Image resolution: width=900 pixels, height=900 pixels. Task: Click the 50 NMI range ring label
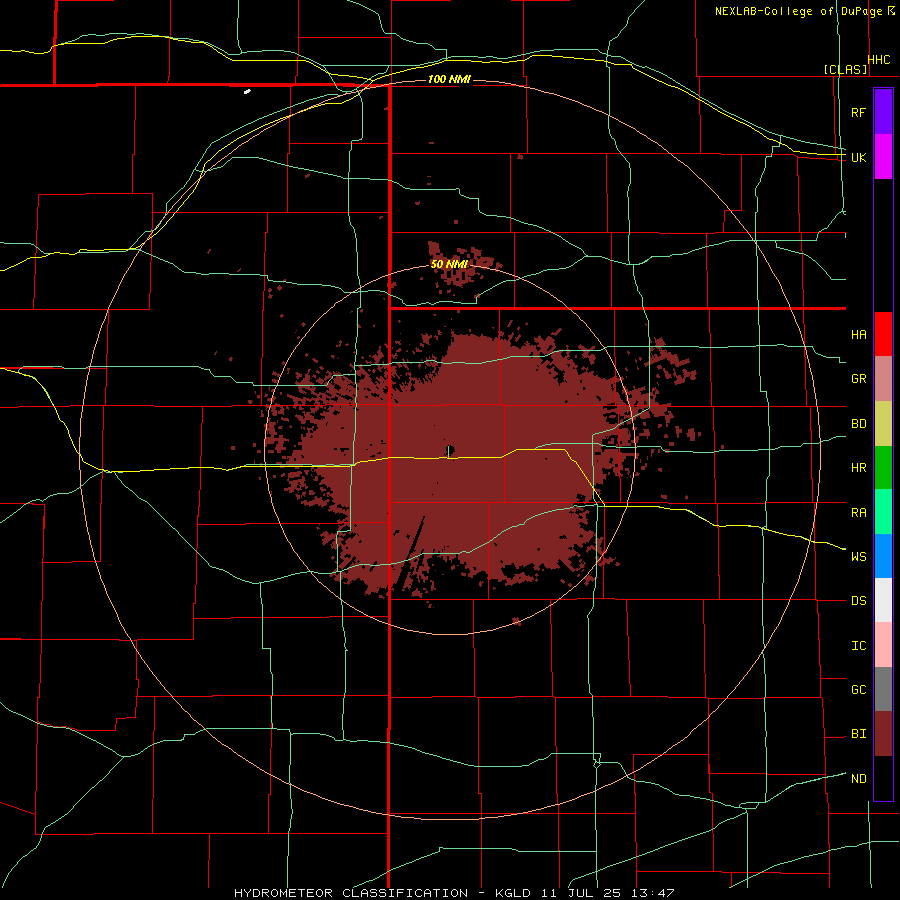(449, 264)
